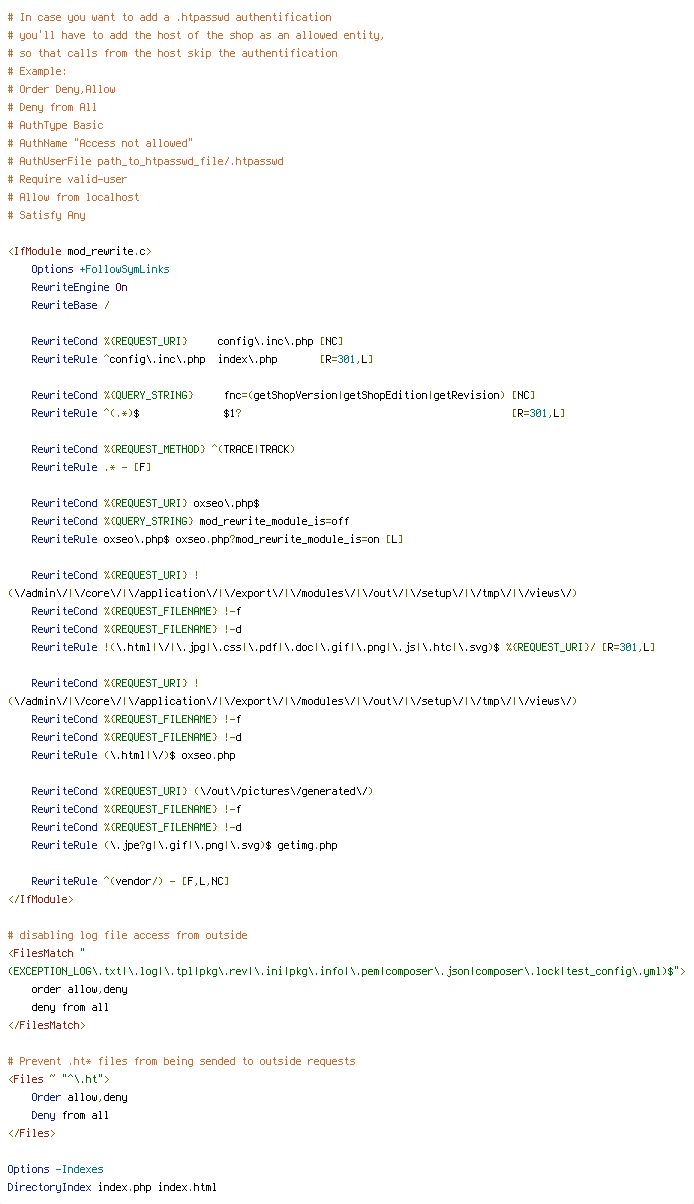Select the 'RewriteRule (\.html|\/)$ oxseo.php' line

click(133, 755)
